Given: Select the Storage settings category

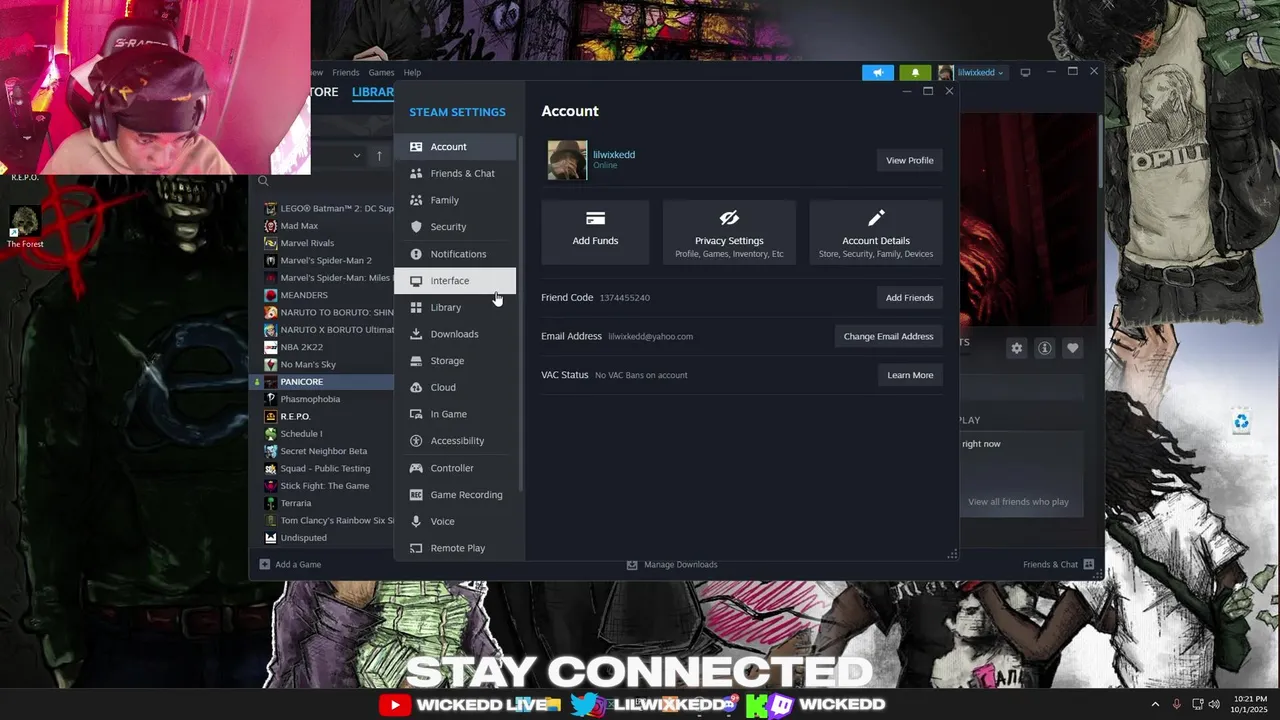Looking at the screenshot, I should point(455,361).
